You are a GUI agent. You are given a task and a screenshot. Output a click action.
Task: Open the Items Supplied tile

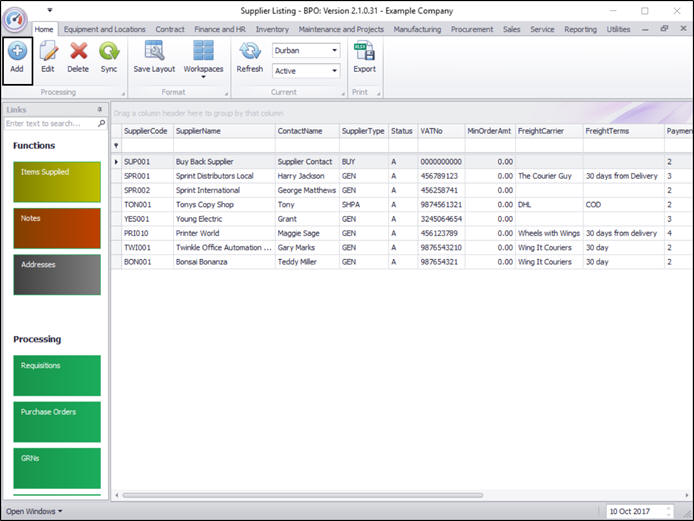57,181
